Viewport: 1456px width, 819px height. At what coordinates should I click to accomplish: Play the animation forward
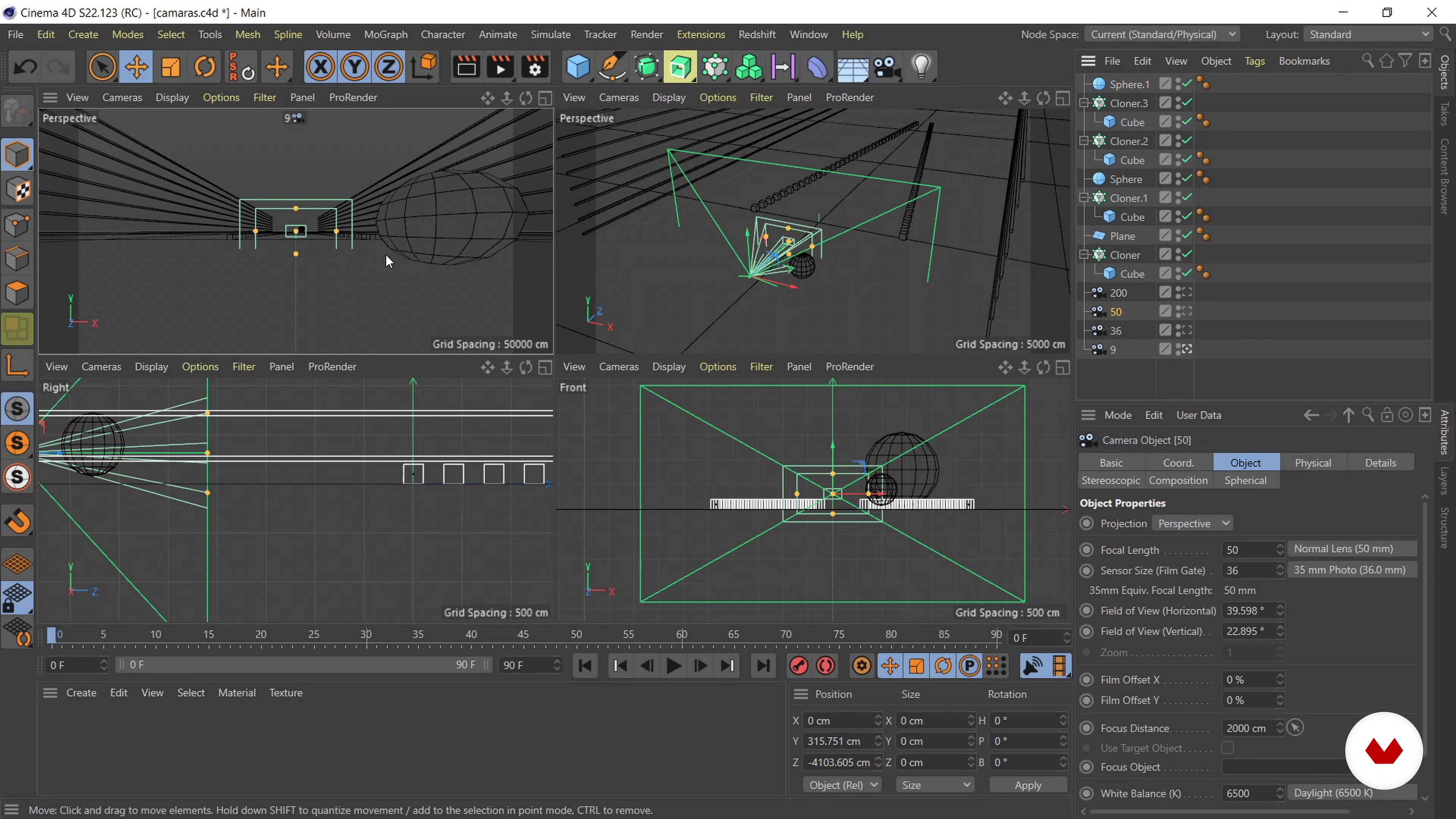[x=673, y=665]
